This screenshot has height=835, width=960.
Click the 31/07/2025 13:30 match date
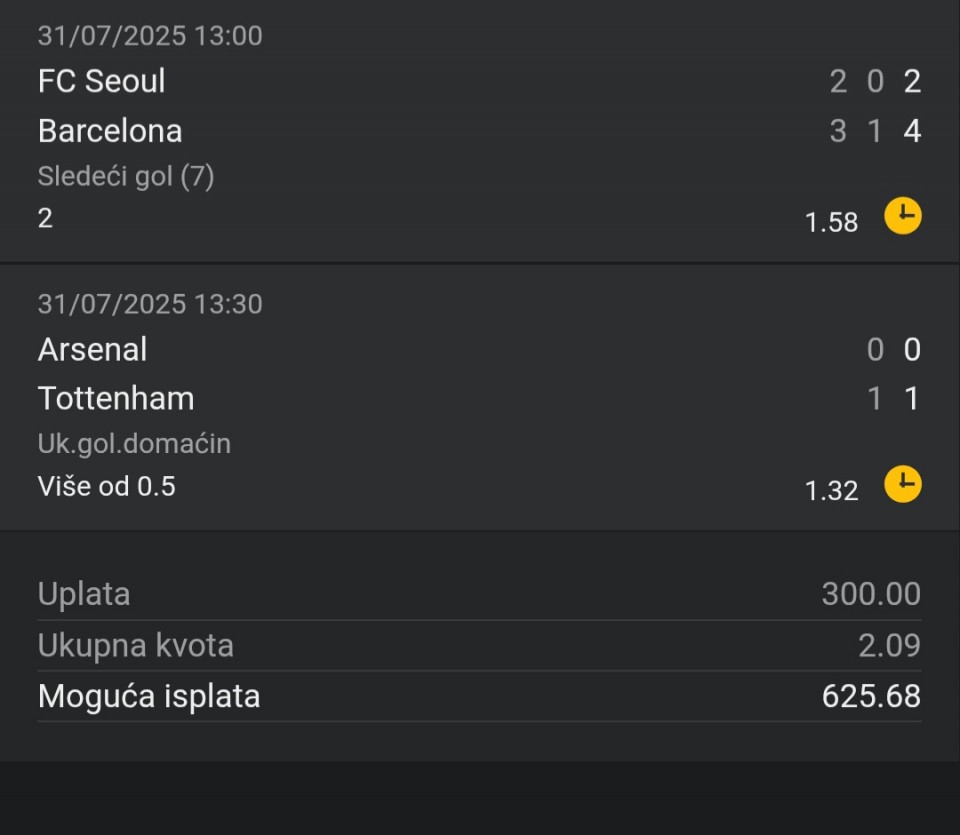click(x=150, y=304)
